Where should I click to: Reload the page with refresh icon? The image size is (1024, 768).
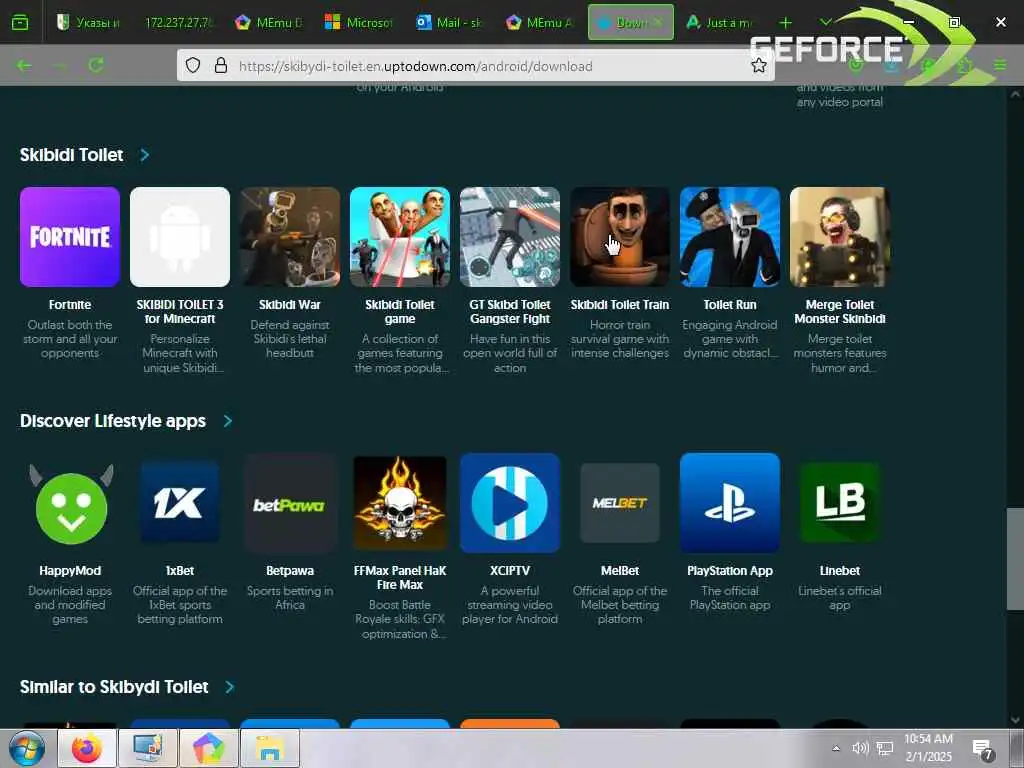point(96,65)
